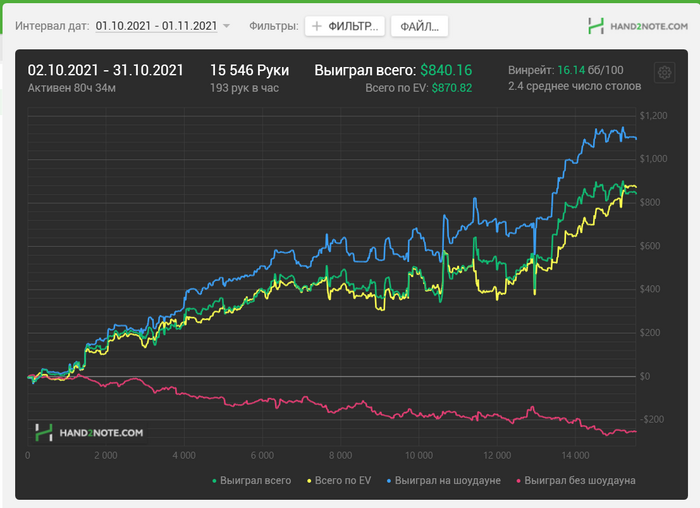
Task: Click the winrate value 16.14 бб/100
Action: coord(590,70)
